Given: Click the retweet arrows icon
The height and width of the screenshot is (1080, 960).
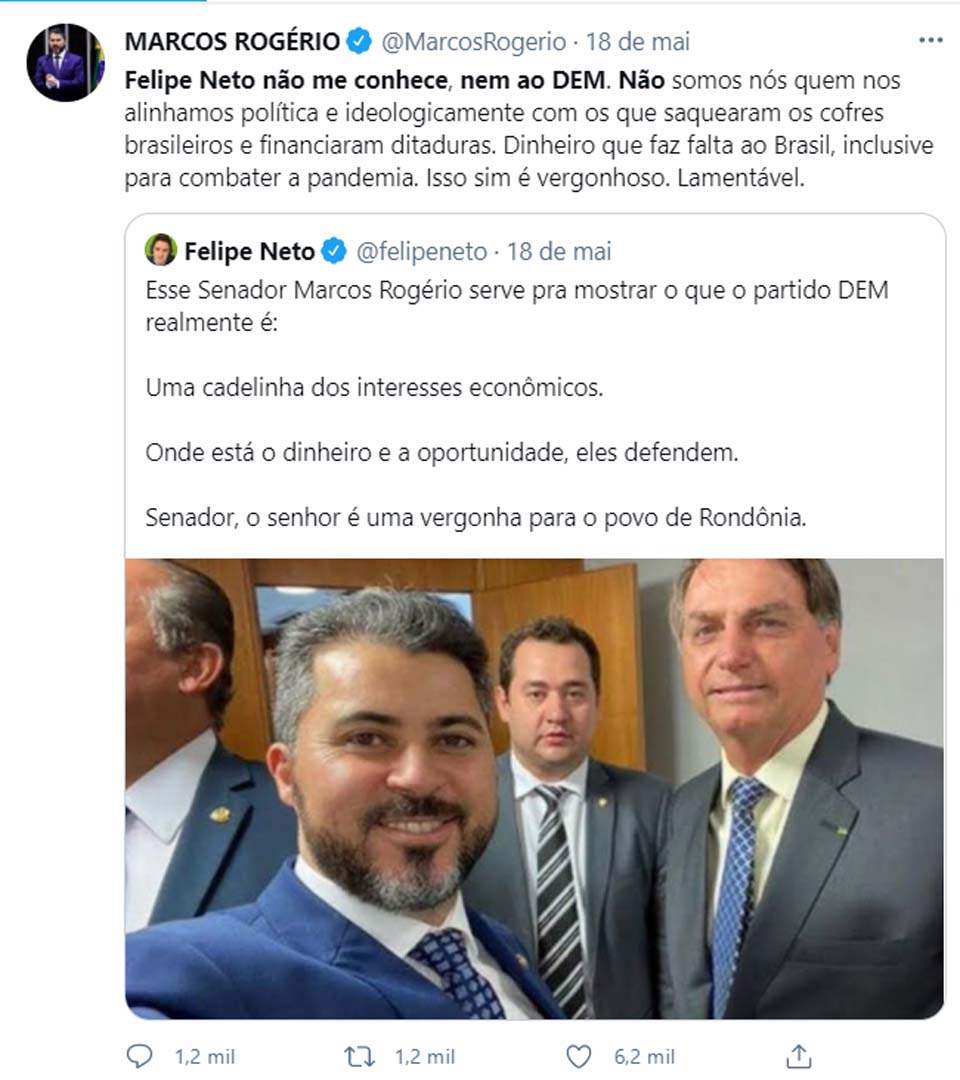Looking at the screenshot, I should (x=359, y=1056).
